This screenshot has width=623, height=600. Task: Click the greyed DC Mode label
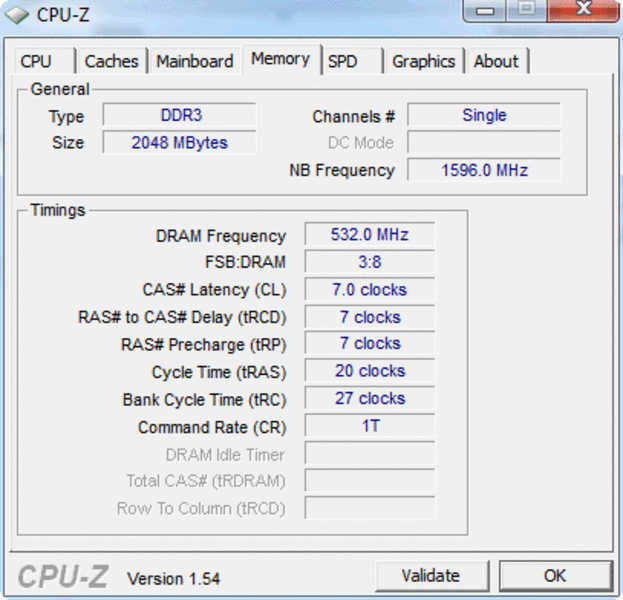(361, 143)
